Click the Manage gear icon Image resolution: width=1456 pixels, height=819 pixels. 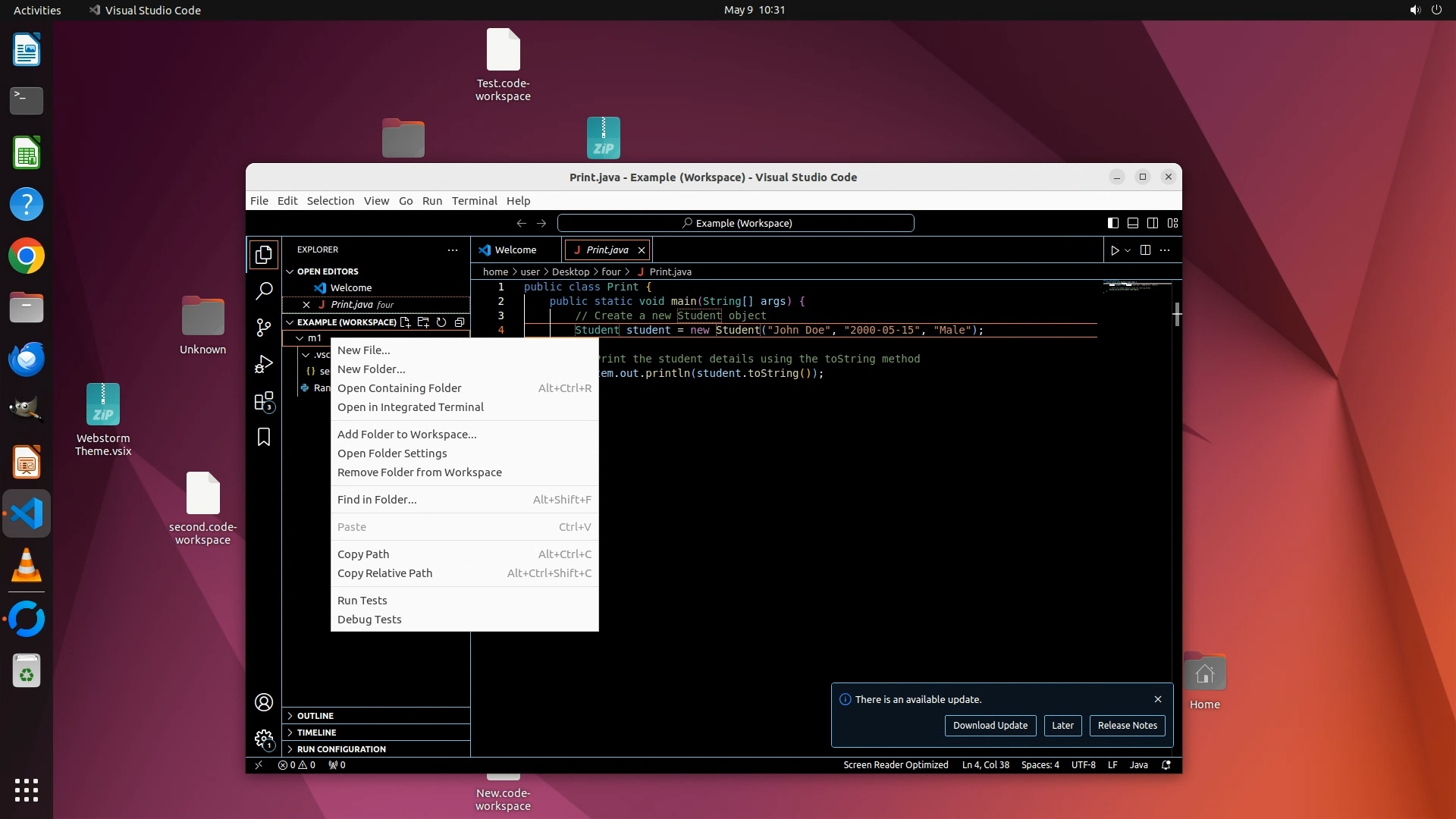[x=264, y=739]
